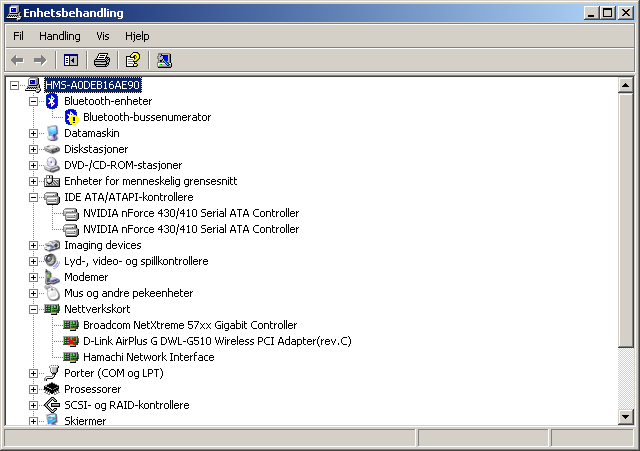The image size is (640, 451).
Task: Click the Imaging devices camera icon
Action: coord(52,245)
